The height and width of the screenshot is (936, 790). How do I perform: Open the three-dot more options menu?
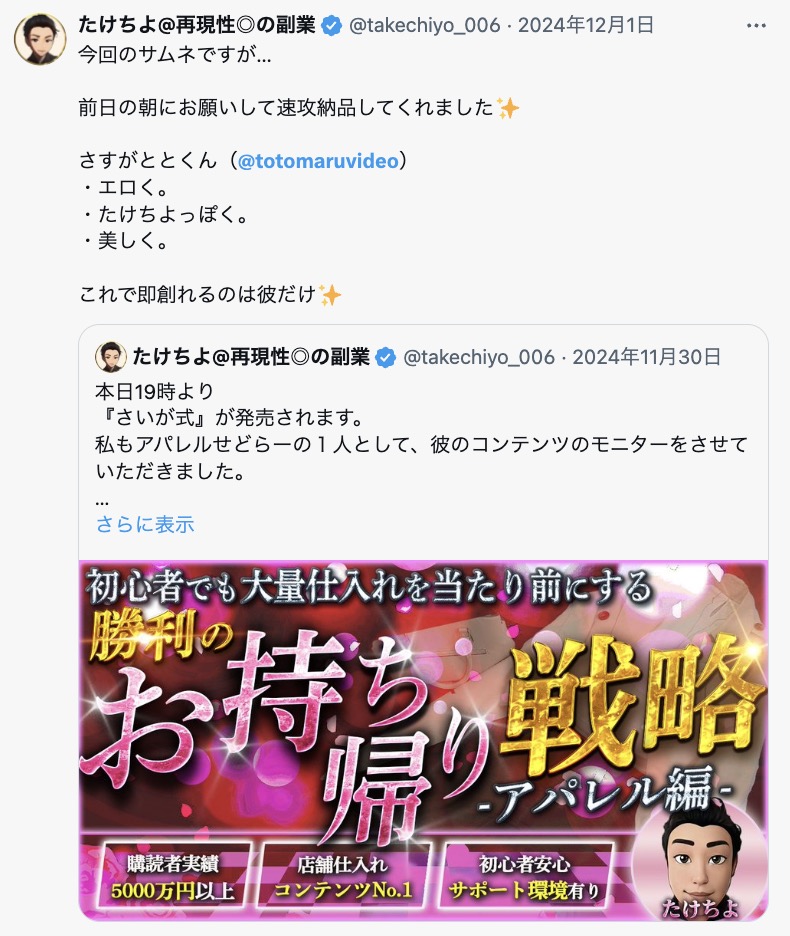pyautogui.click(x=756, y=26)
